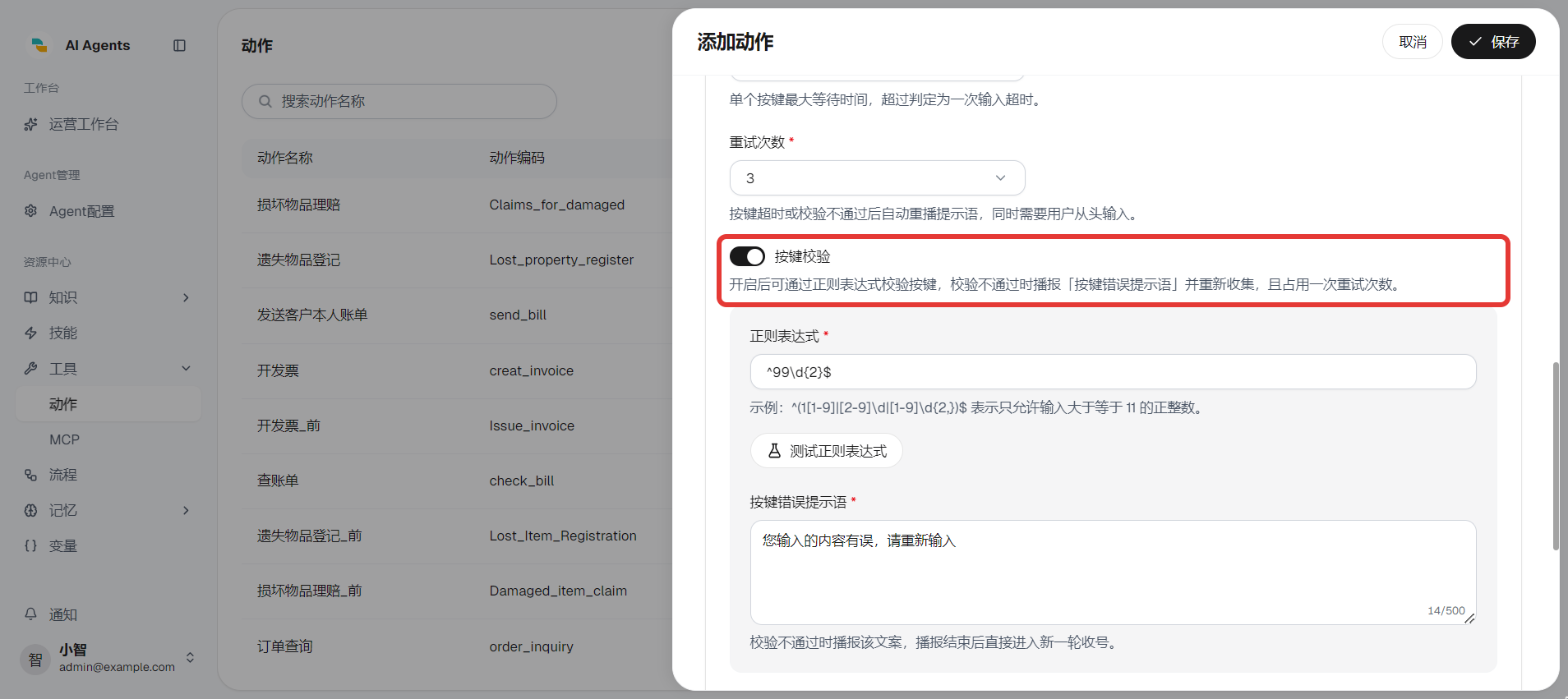Viewport: 1568px width, 699px height.
Task: Click the send_bill code cell
Action: click(x=518, y=315)
